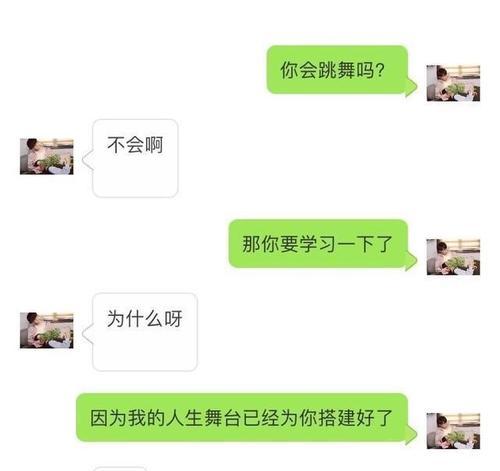Screen dimensions: 500x471
Task: Click the "为什么呀" reply text
Action: point(144,319)
